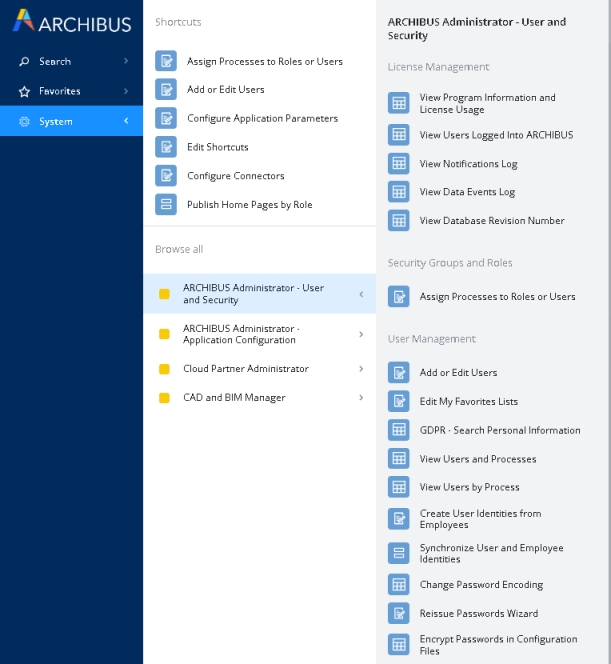The width and height of the screenshot is (611, 664).
Task: Open CAD and BIM Manager module
Action: [x=260, y=398]
